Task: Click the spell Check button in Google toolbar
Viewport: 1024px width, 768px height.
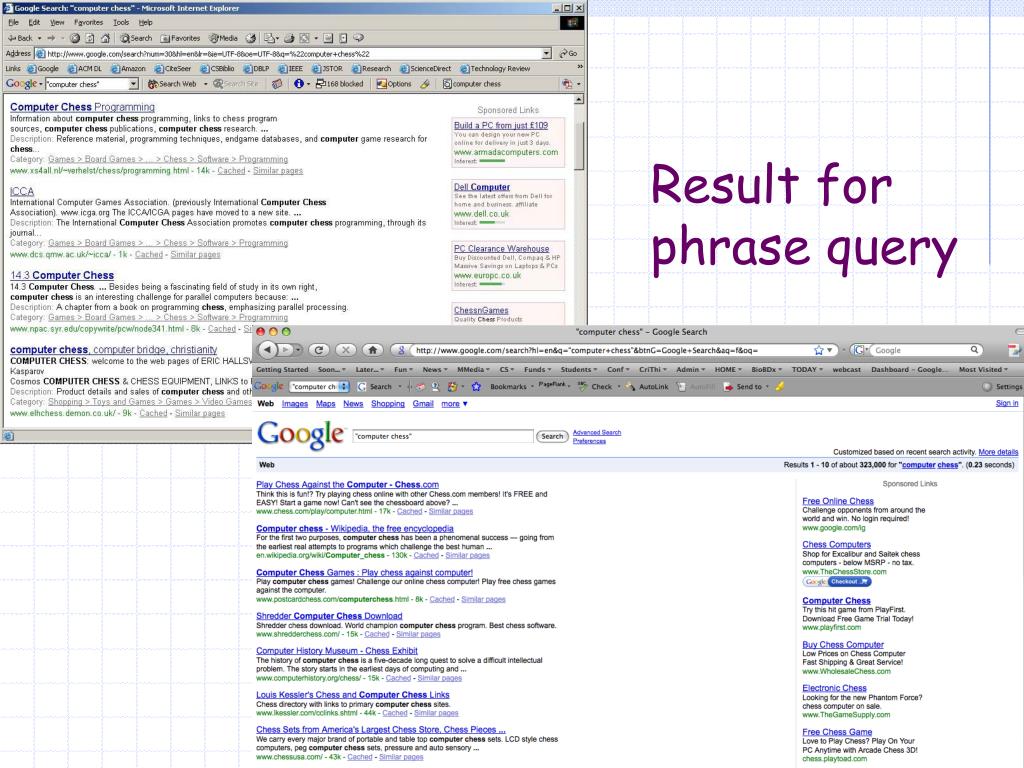Action: coord(596,387)
